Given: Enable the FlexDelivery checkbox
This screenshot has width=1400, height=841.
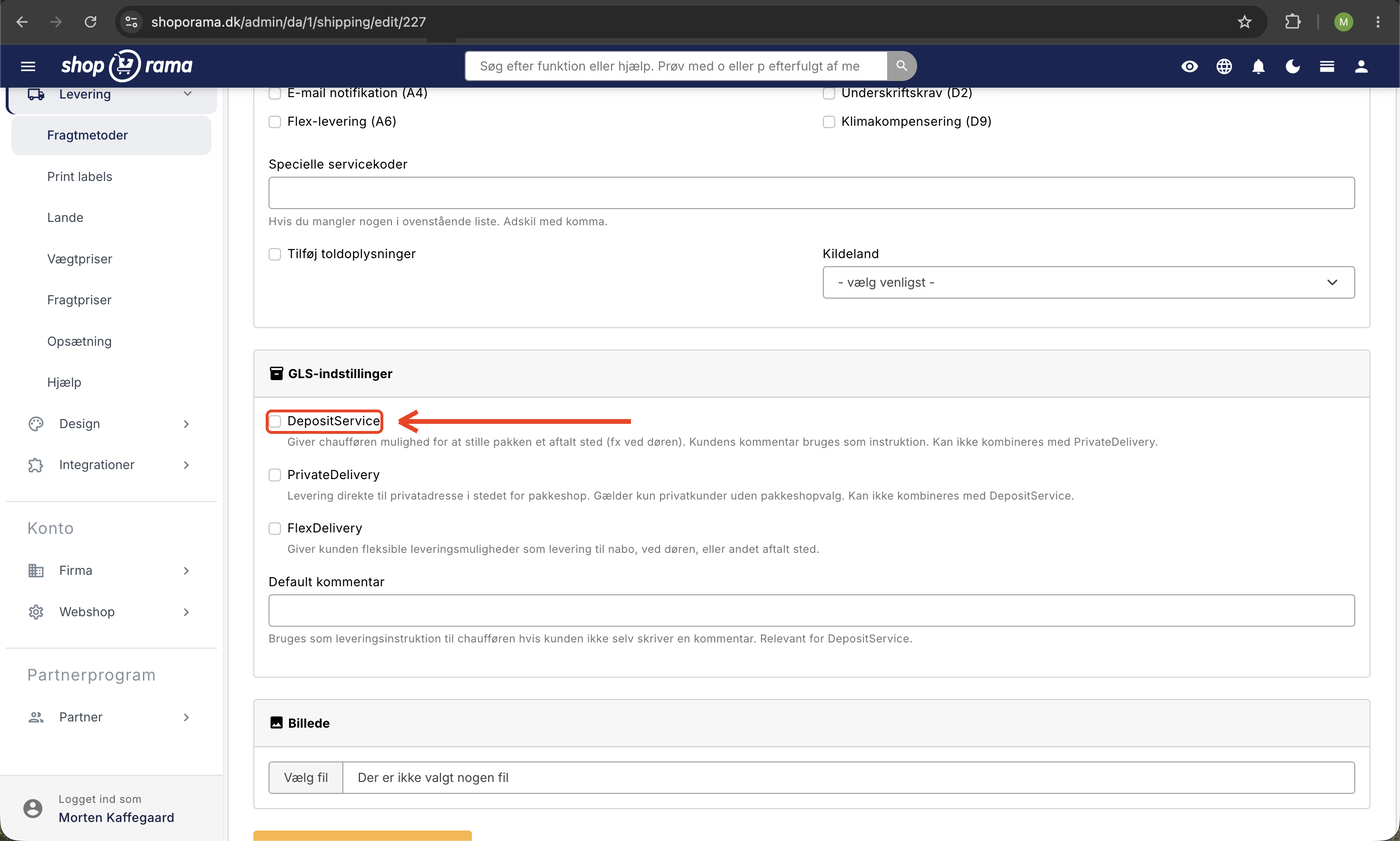Looking at the screenshot, I should [275, 528].
